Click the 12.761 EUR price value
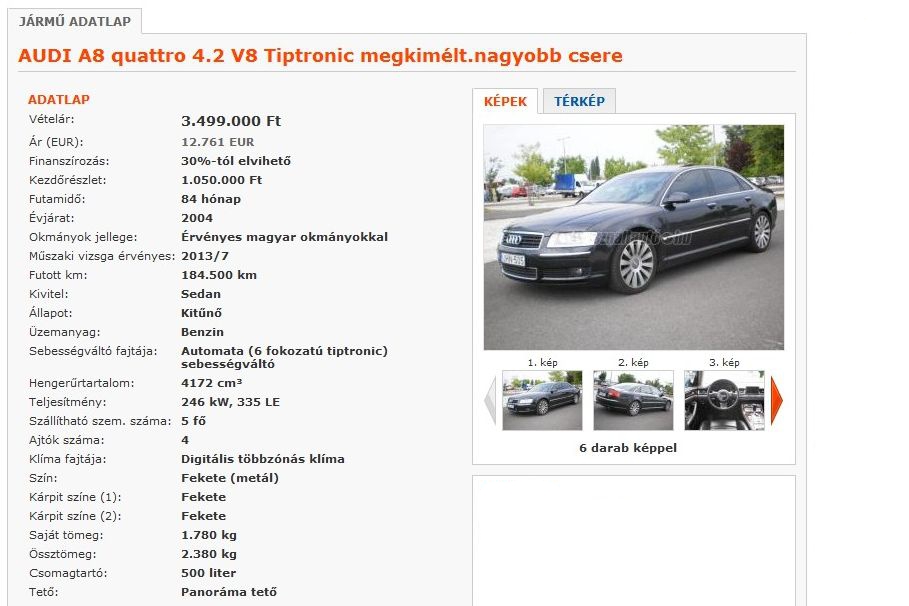The image size is (909, 606). click(217, 142)
